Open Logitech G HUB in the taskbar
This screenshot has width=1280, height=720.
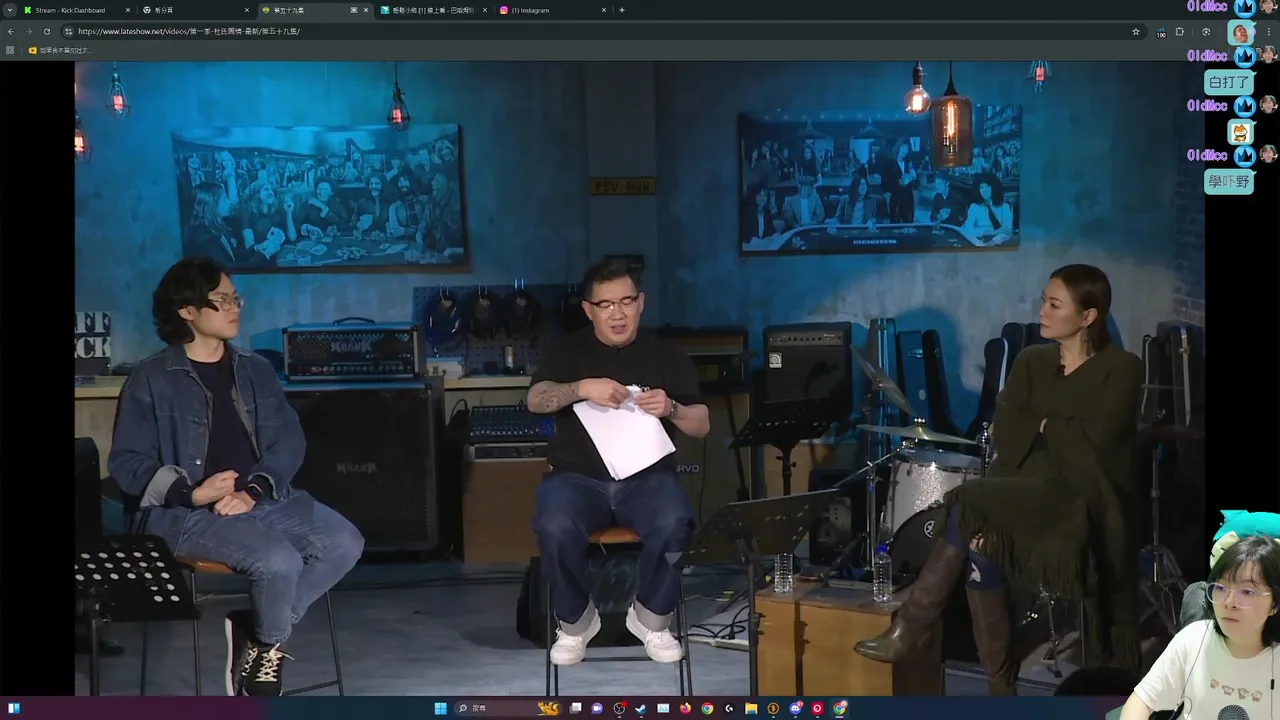pos(729,708)
